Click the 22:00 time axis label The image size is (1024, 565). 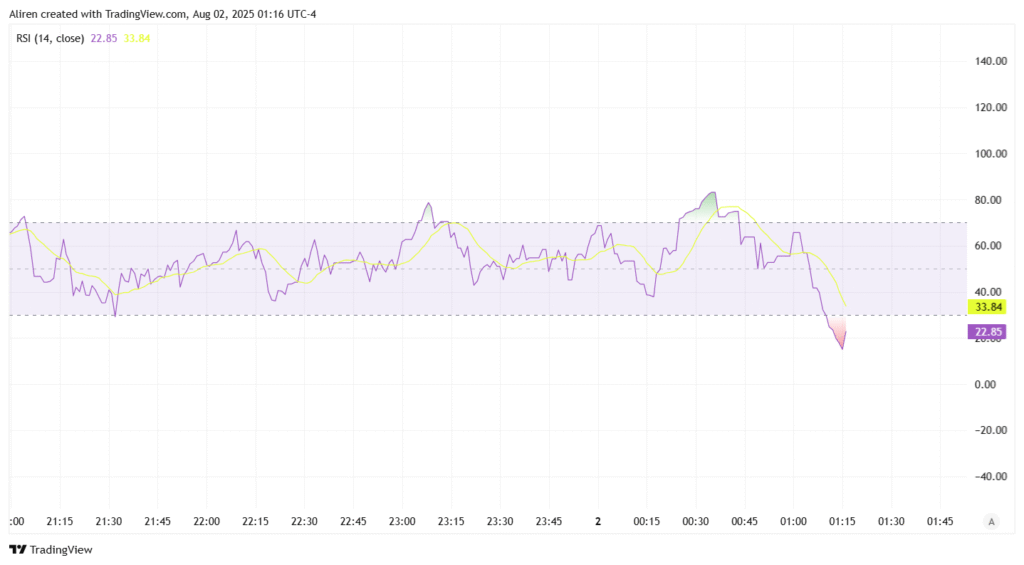206,521
